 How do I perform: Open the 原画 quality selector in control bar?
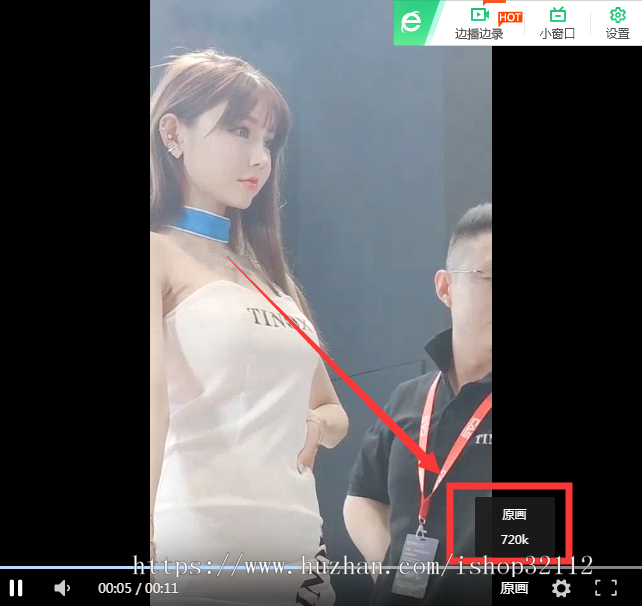(514, 588)
